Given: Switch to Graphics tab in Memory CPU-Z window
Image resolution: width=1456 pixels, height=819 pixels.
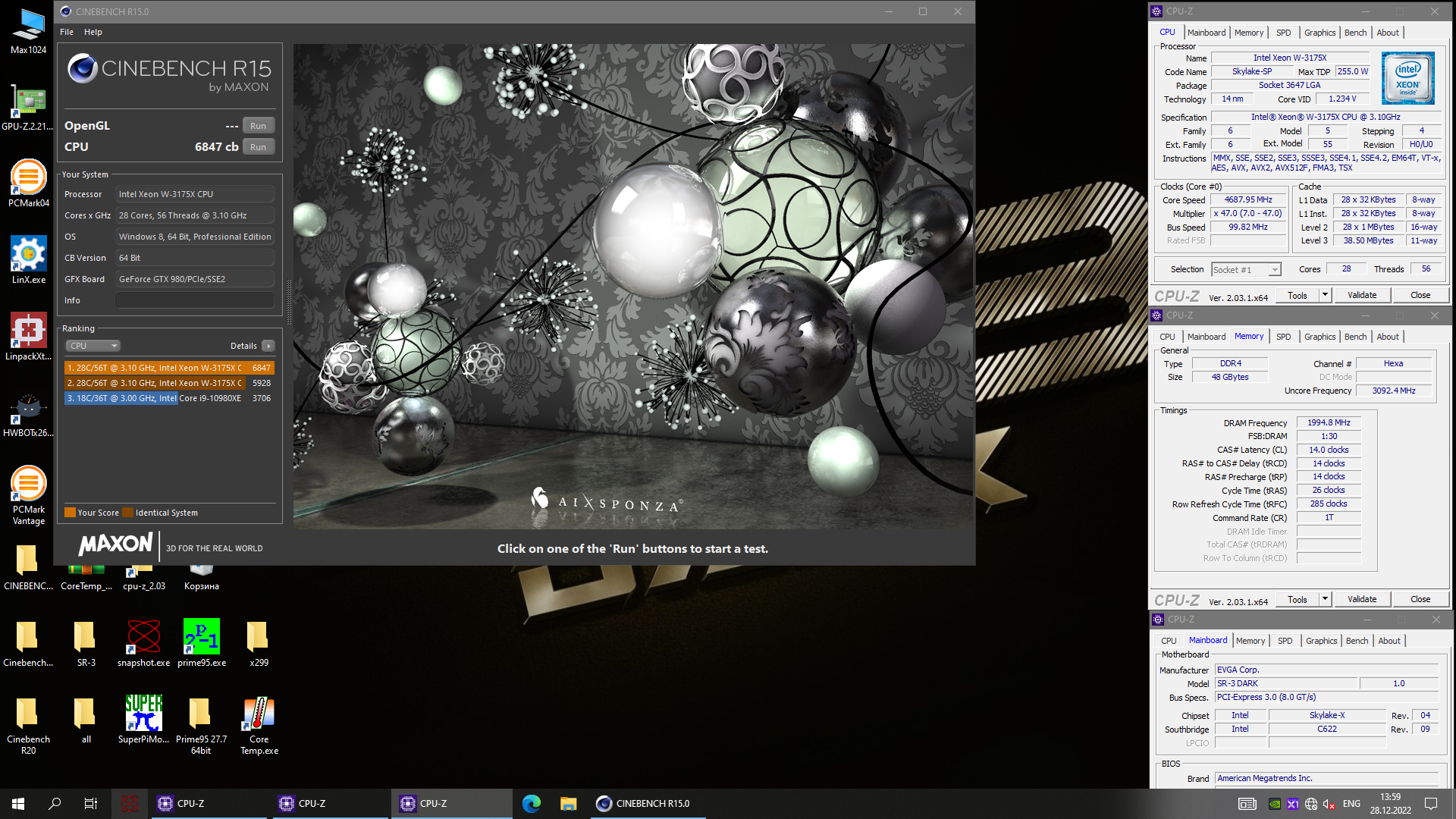Looking at the screenshot, I should 1319,337.
